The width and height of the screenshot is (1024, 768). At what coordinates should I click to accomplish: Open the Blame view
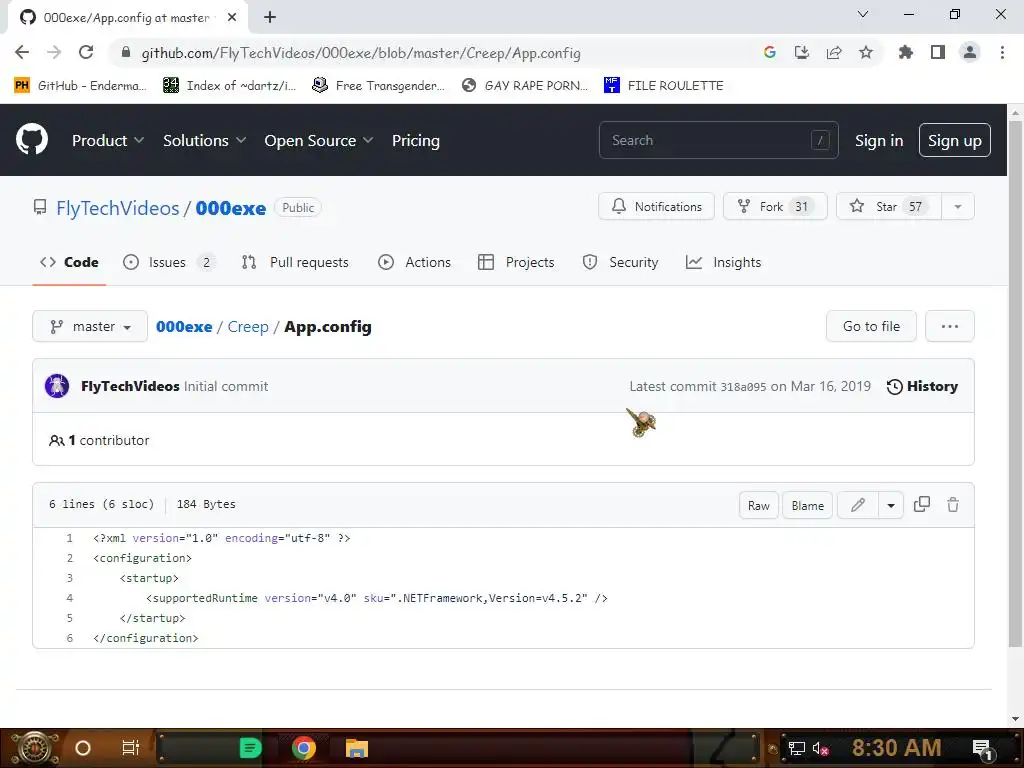(807, 505)
